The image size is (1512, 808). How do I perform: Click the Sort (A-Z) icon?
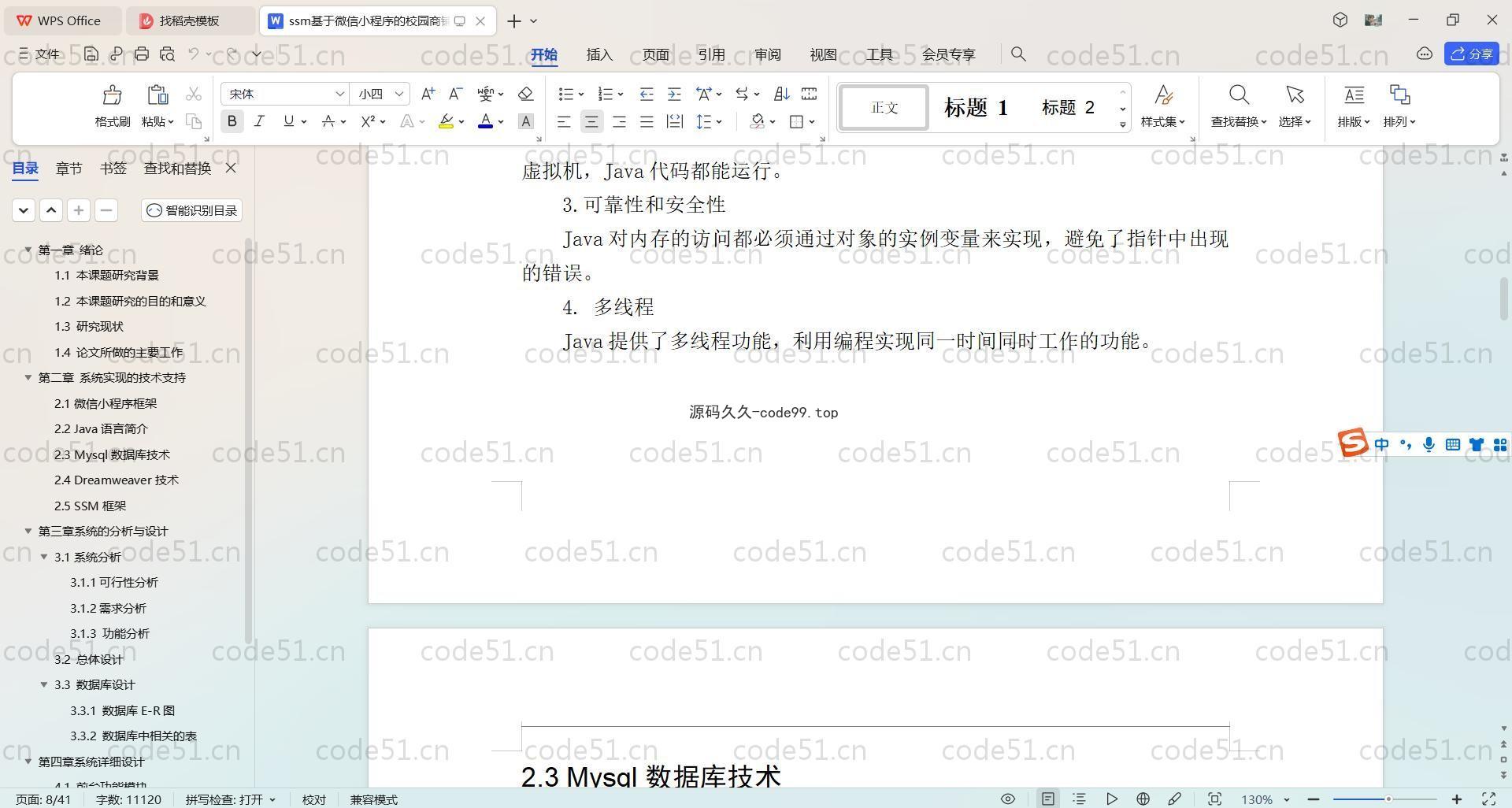tap(781, 94)
